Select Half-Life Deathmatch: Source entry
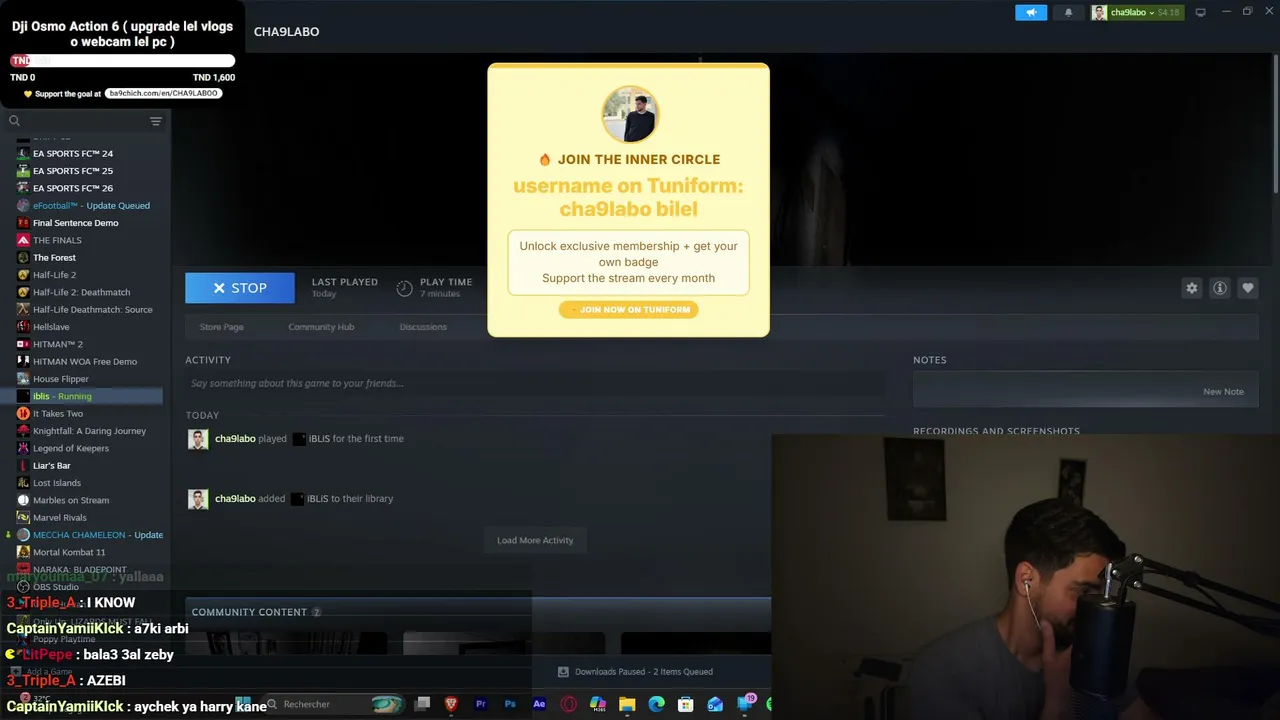This screenshot has height=720, width=1280. click(x=93, y=310)
